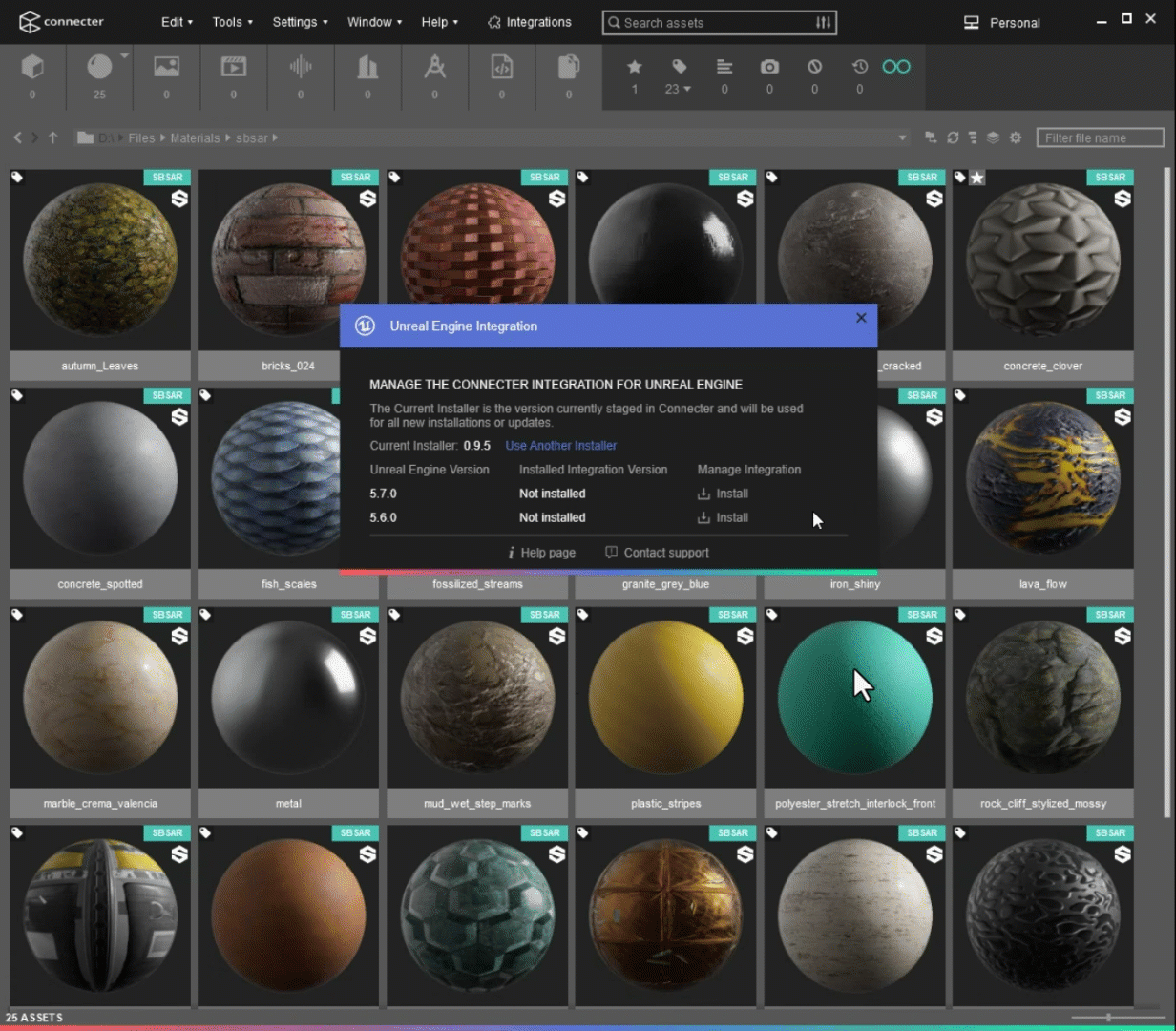Toggle the green linked filters icon
1176x1031 pixels.
point(896,67)
